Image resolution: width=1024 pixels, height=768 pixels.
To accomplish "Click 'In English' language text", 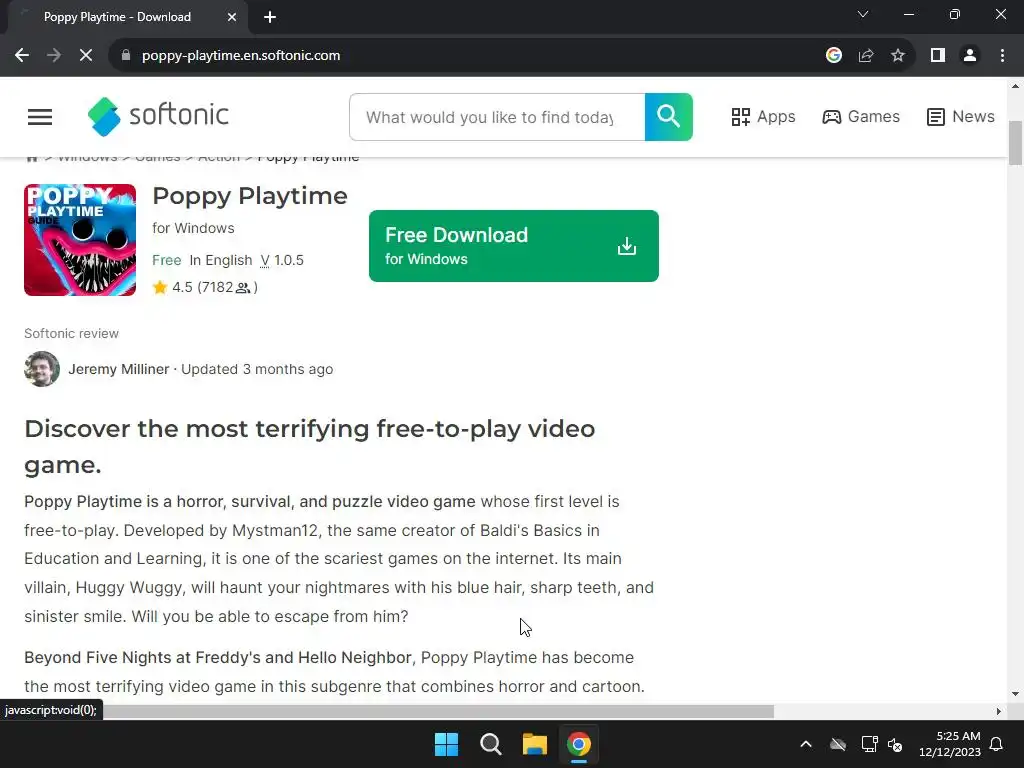I will (221, 261).
